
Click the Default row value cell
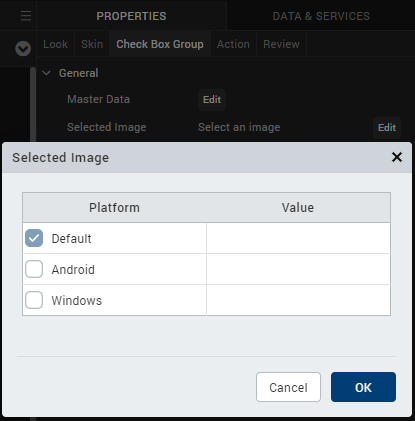[x=298, y=238]
